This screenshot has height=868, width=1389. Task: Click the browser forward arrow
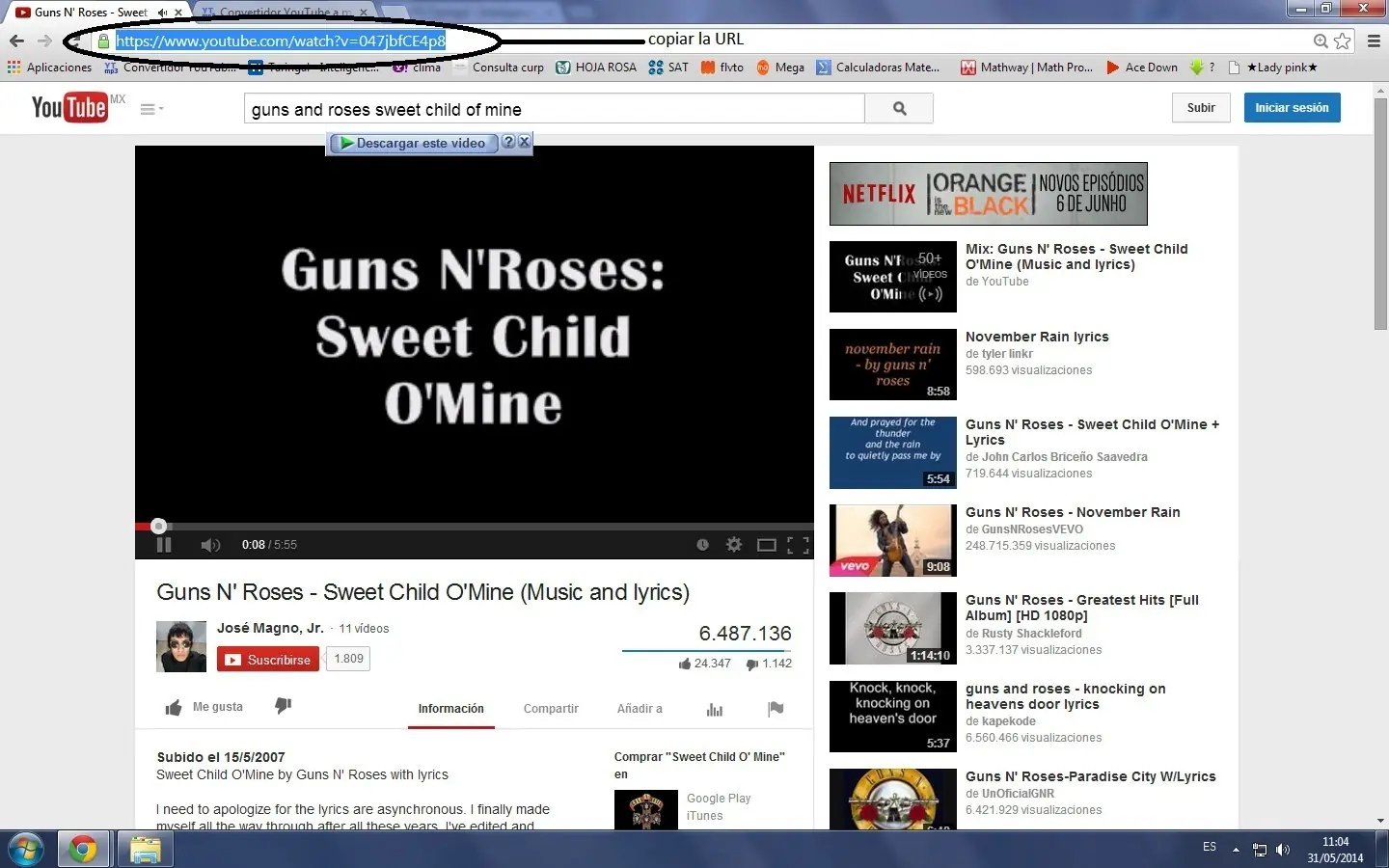coord(44,41)
